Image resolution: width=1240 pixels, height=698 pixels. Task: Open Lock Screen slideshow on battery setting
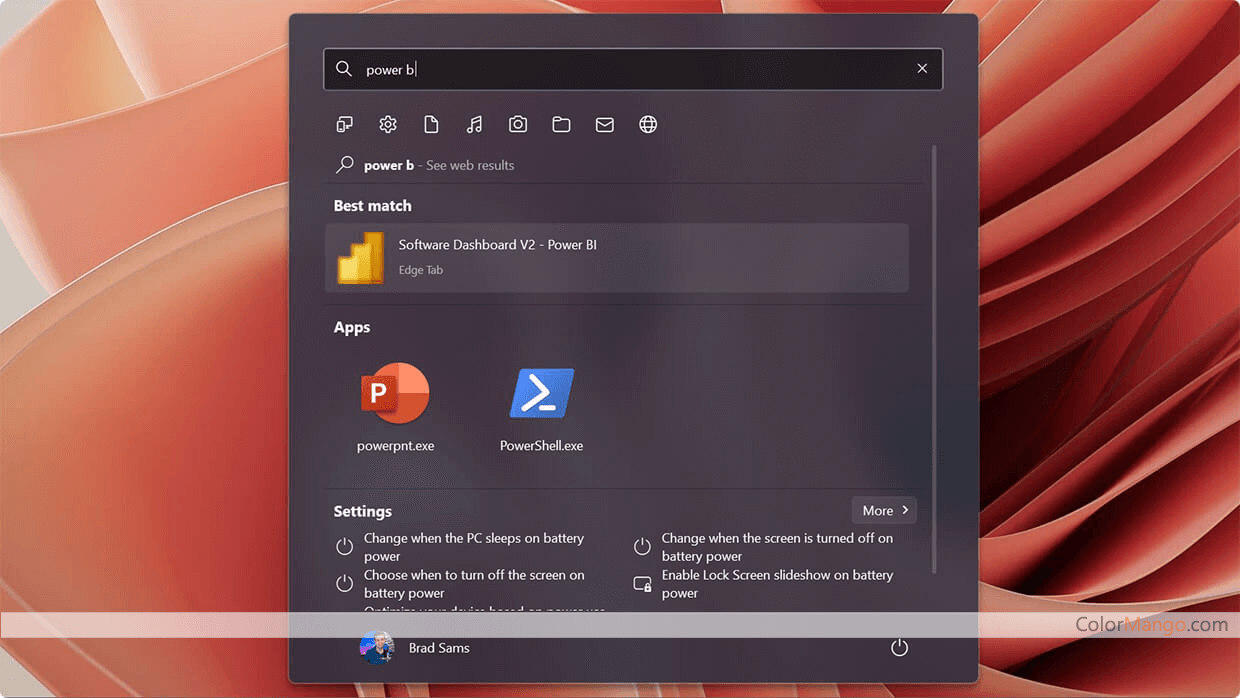coord(776,584)
